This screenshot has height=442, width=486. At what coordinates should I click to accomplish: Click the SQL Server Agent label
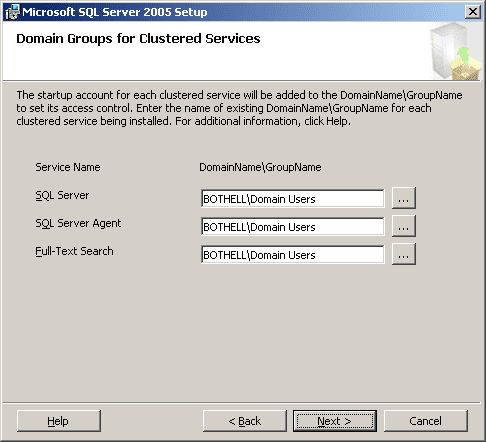(78, 223)
